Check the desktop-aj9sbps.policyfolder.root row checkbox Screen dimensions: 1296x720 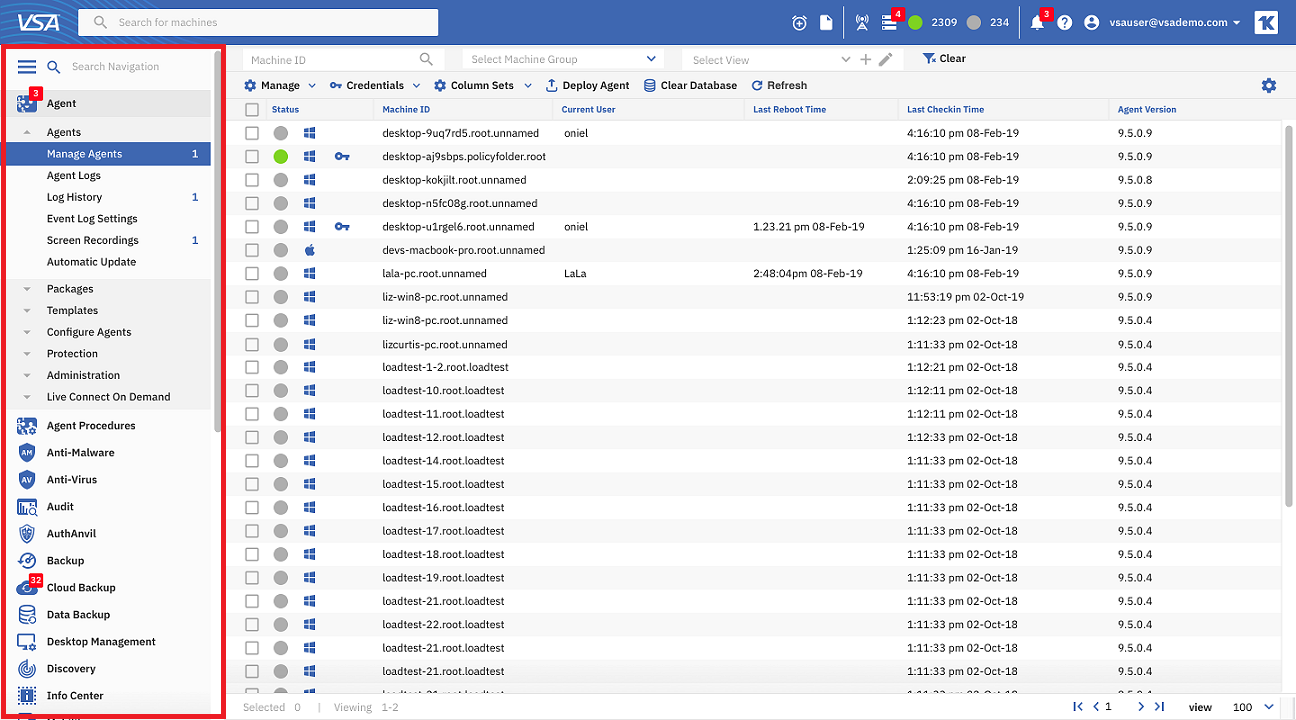pyautogui.click(x=252, y=157)
